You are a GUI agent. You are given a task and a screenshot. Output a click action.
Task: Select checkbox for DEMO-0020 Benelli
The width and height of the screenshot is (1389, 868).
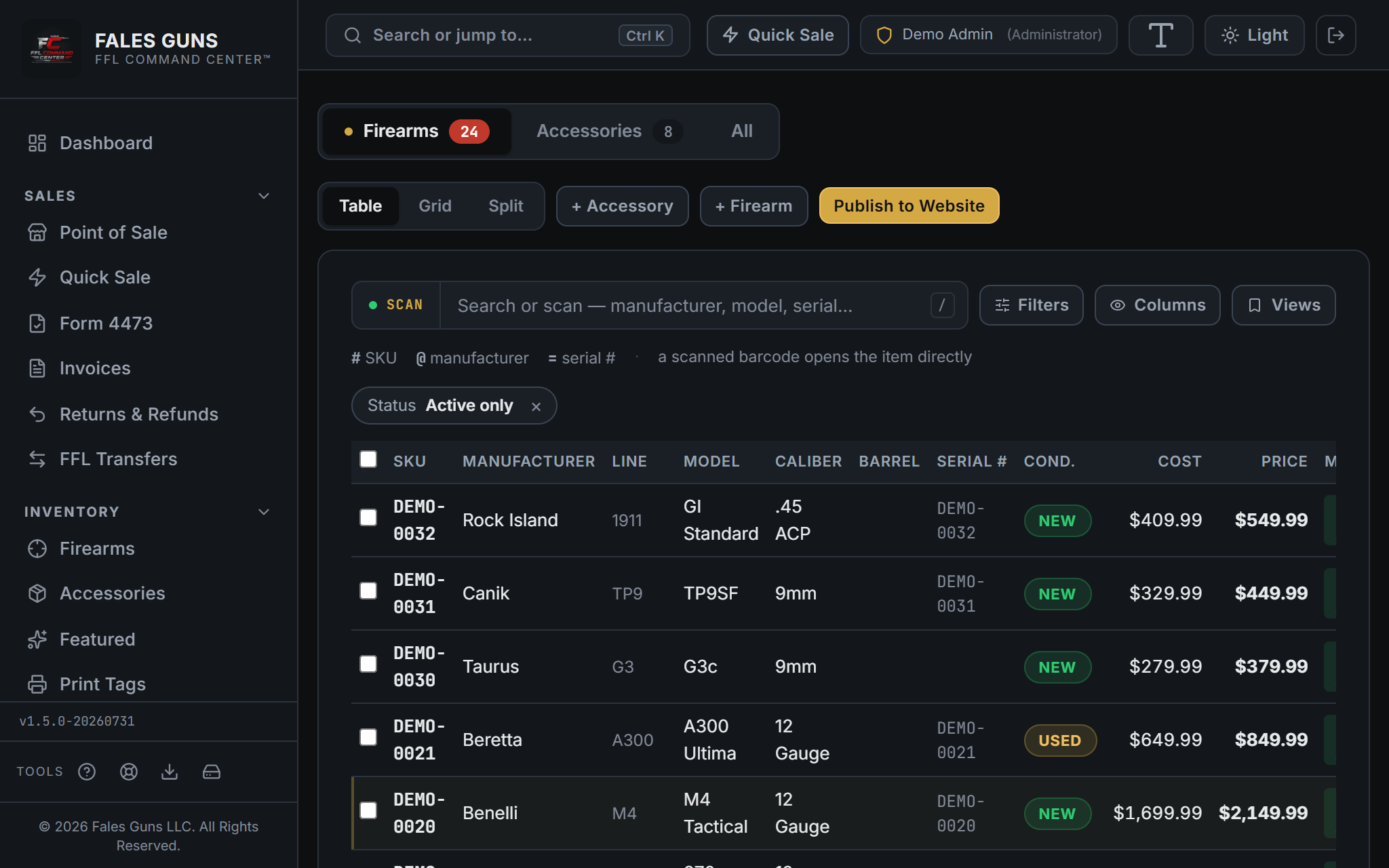click(x=368, y=810)
